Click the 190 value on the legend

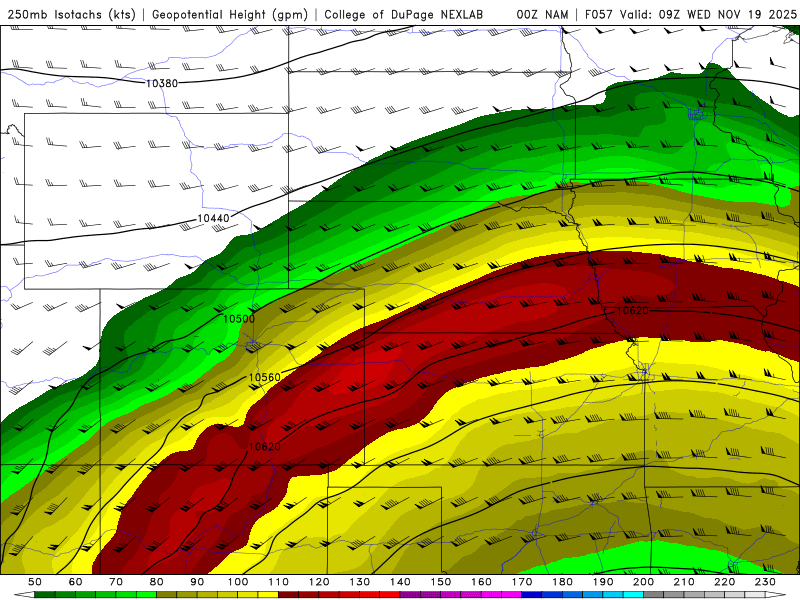(603, 582)
